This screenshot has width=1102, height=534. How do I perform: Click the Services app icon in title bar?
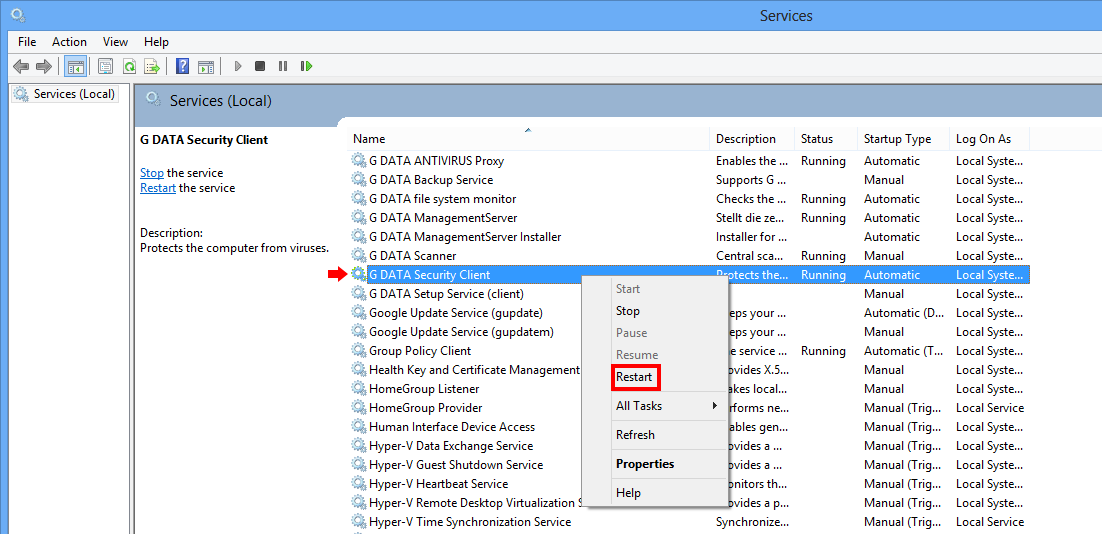tap(18, 13)
